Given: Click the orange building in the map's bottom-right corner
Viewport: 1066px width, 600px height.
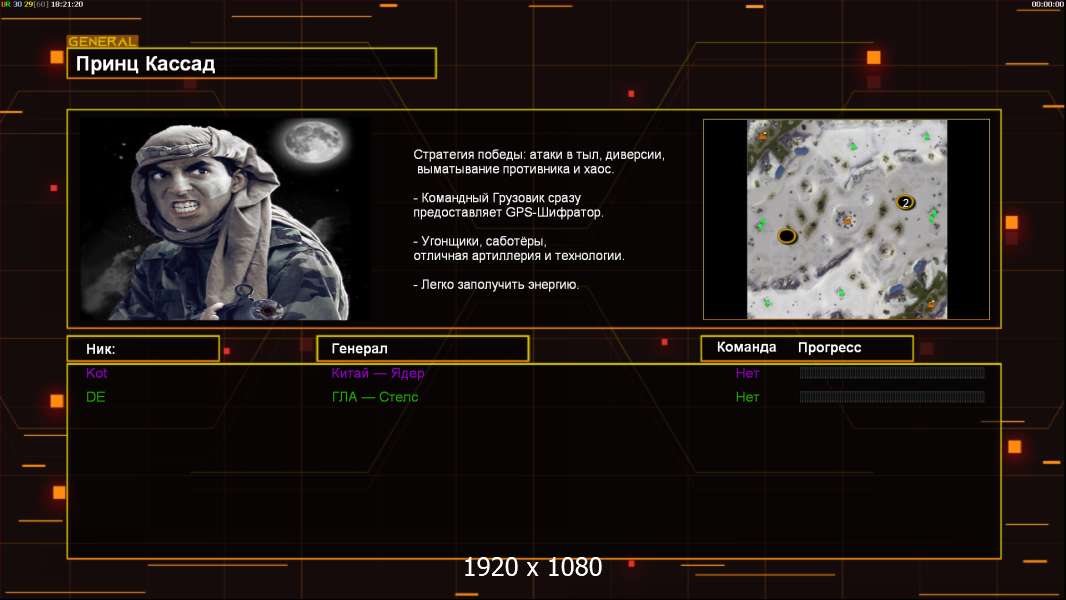Looking at the screenshot, I should click(932, 303).
